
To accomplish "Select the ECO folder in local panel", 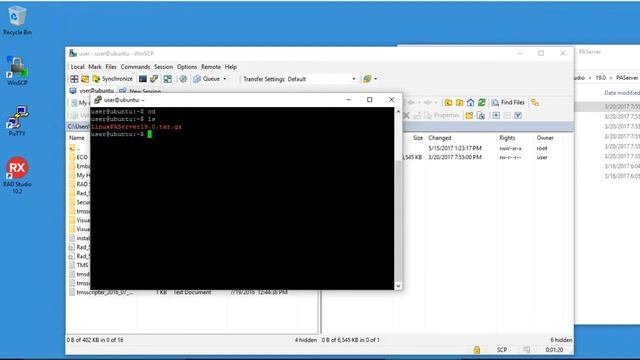I will (x=79, y=157).
